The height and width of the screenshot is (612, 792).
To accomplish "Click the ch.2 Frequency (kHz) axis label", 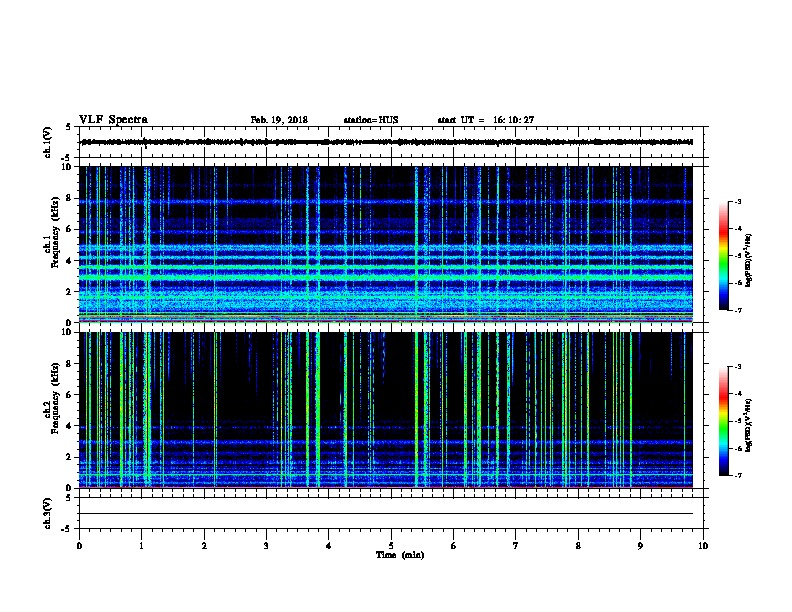I will (52, 398).
